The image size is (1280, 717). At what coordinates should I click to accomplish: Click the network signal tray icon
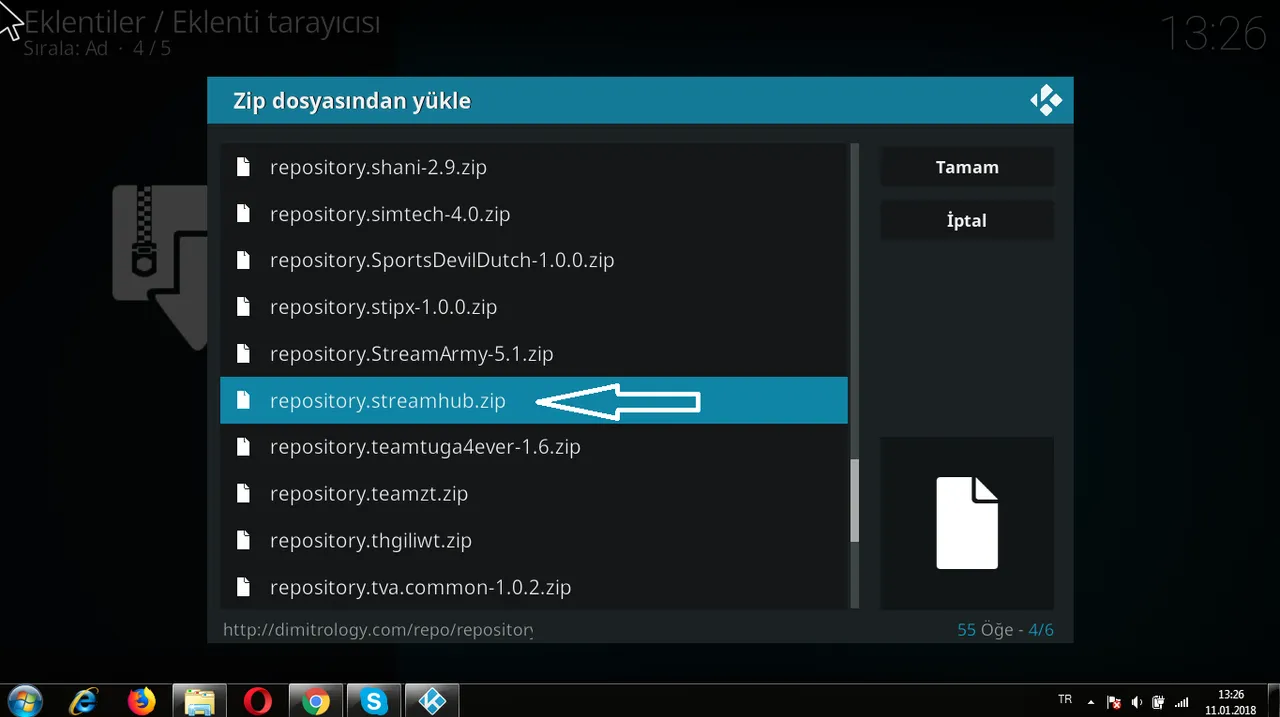(1182, 701)
